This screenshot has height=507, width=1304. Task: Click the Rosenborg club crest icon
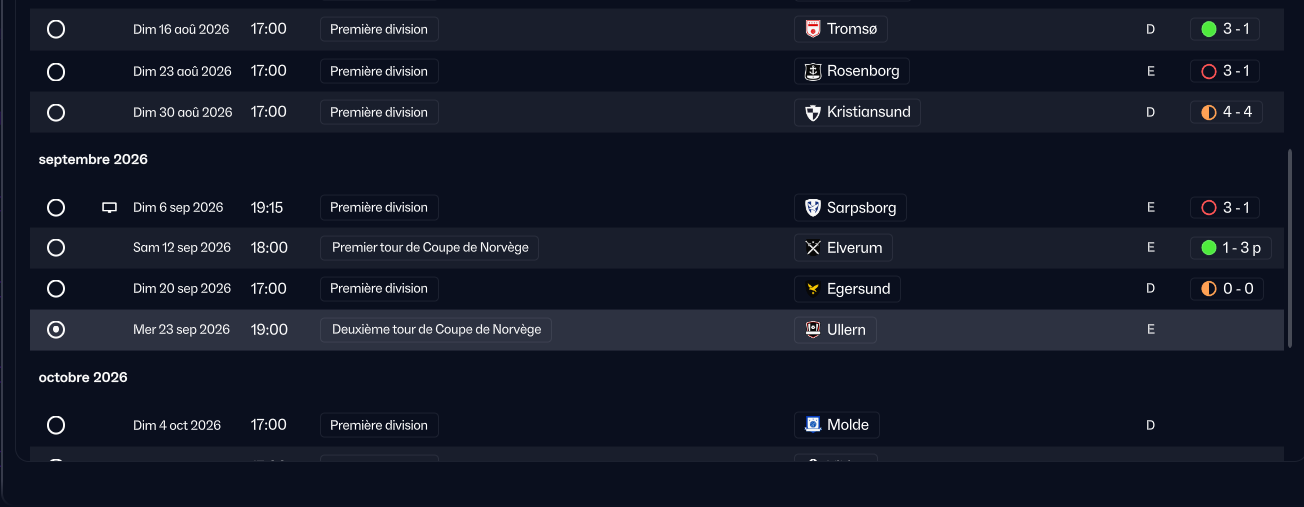click(x=813, y=71)
